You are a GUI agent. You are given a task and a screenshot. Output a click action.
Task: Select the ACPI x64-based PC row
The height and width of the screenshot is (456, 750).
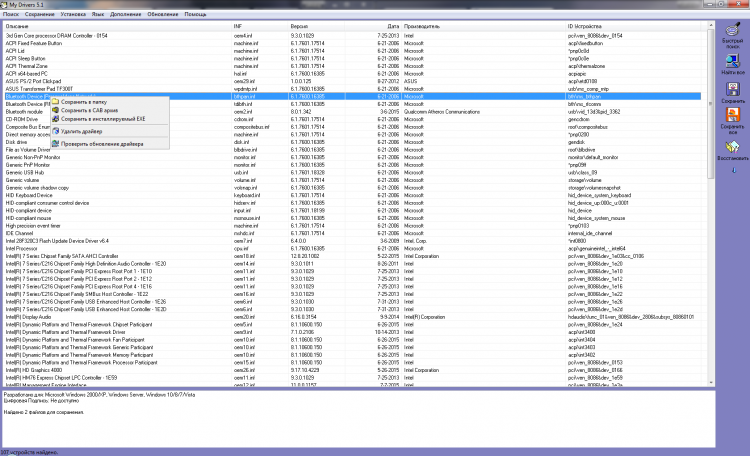tap(353, 74)
